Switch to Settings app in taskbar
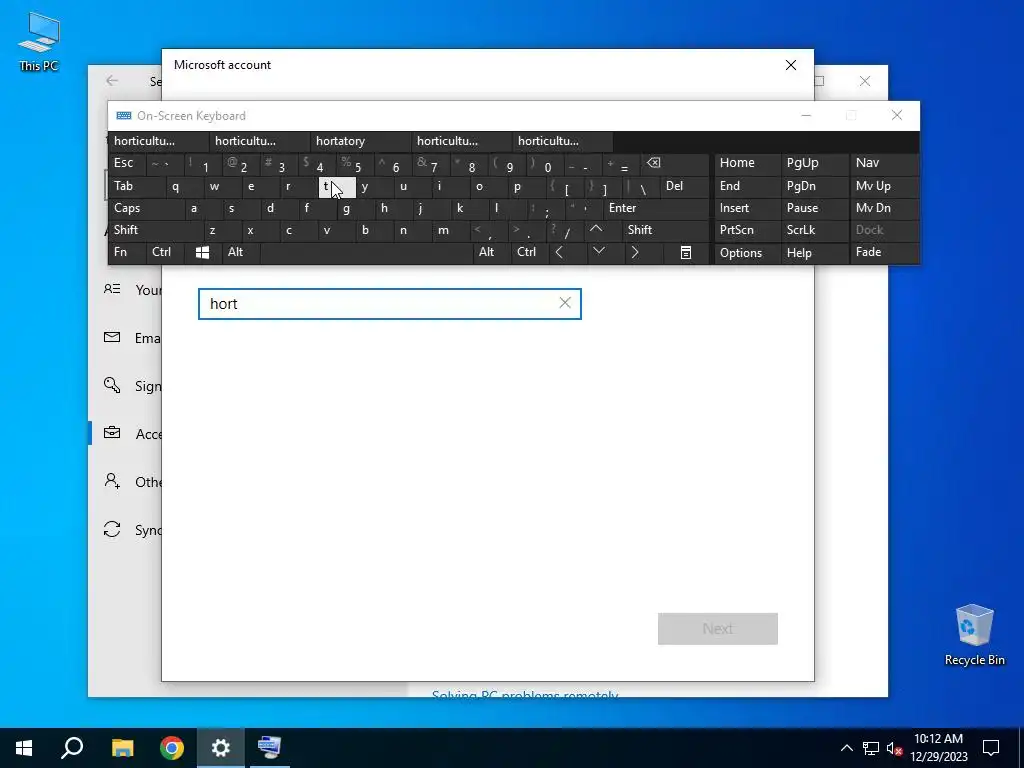The image size is (1024, 768). click(221, 748)
